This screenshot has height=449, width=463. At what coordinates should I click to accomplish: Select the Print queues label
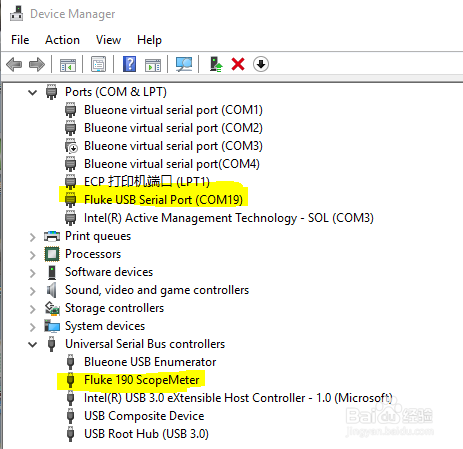[98, 236]
